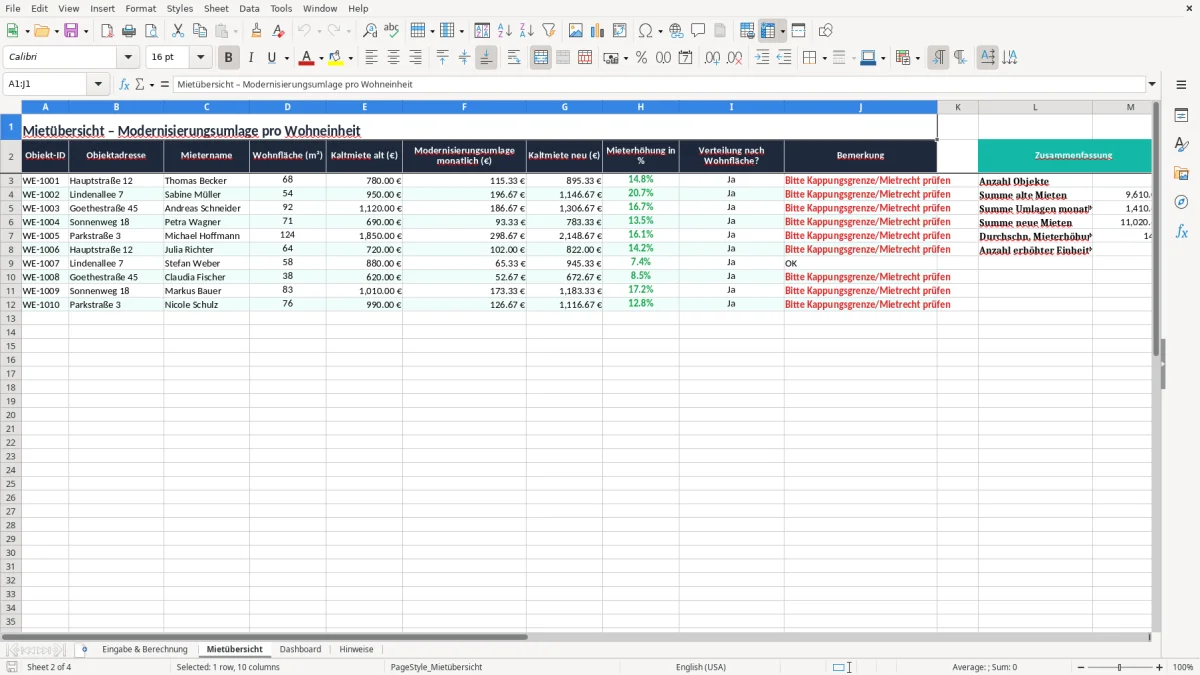1200x675 pixels.
Task: Center text horizontally
Action: point(394,58)
